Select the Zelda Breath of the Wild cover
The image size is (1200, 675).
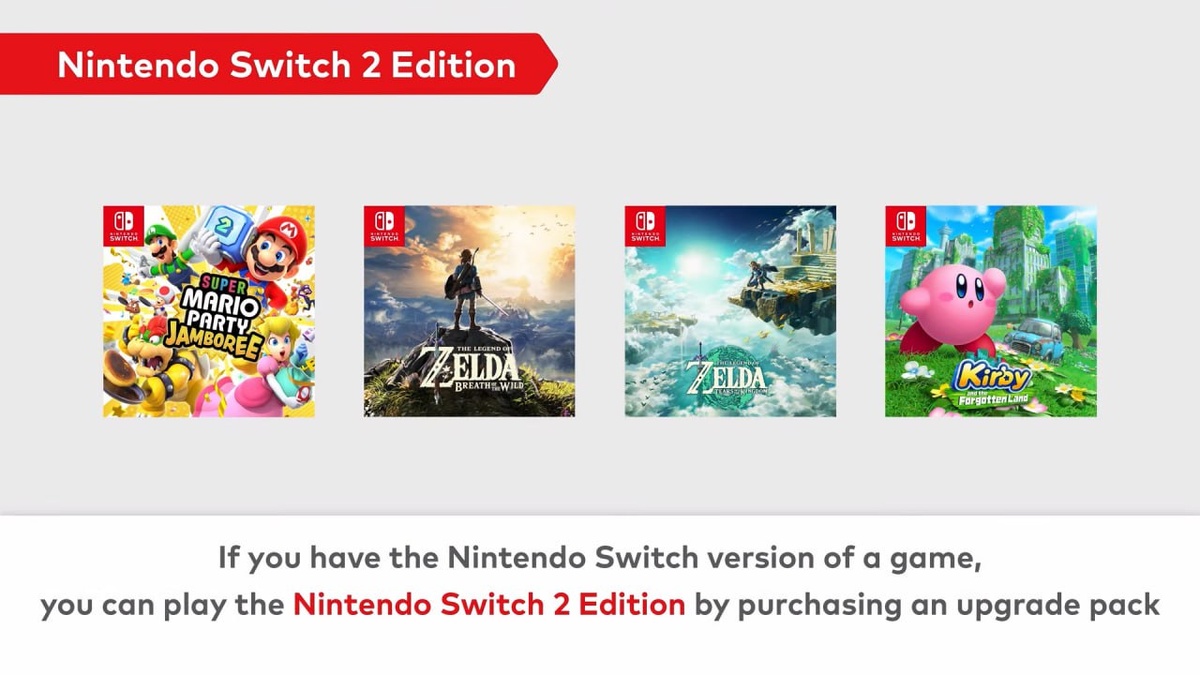point(469,311)
